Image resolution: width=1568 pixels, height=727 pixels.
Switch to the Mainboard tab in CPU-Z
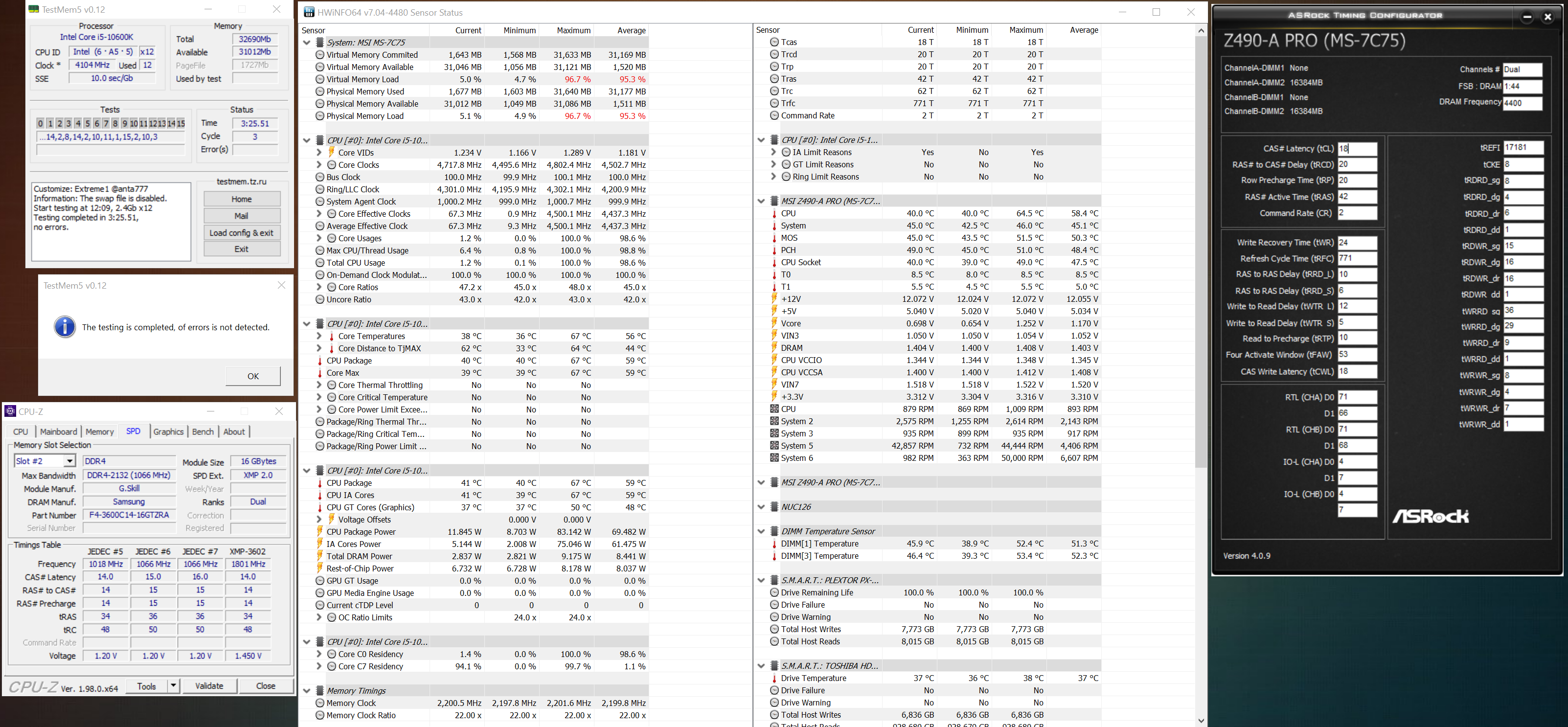(x=58, y=432)
